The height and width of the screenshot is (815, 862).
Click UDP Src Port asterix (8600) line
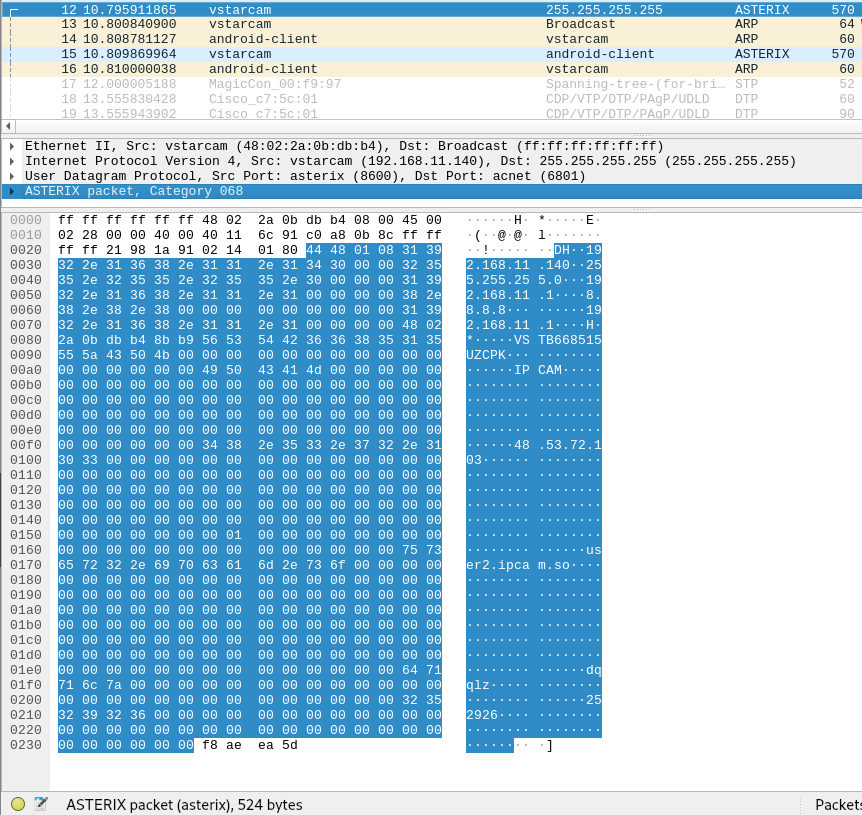(x=305, y=176)
